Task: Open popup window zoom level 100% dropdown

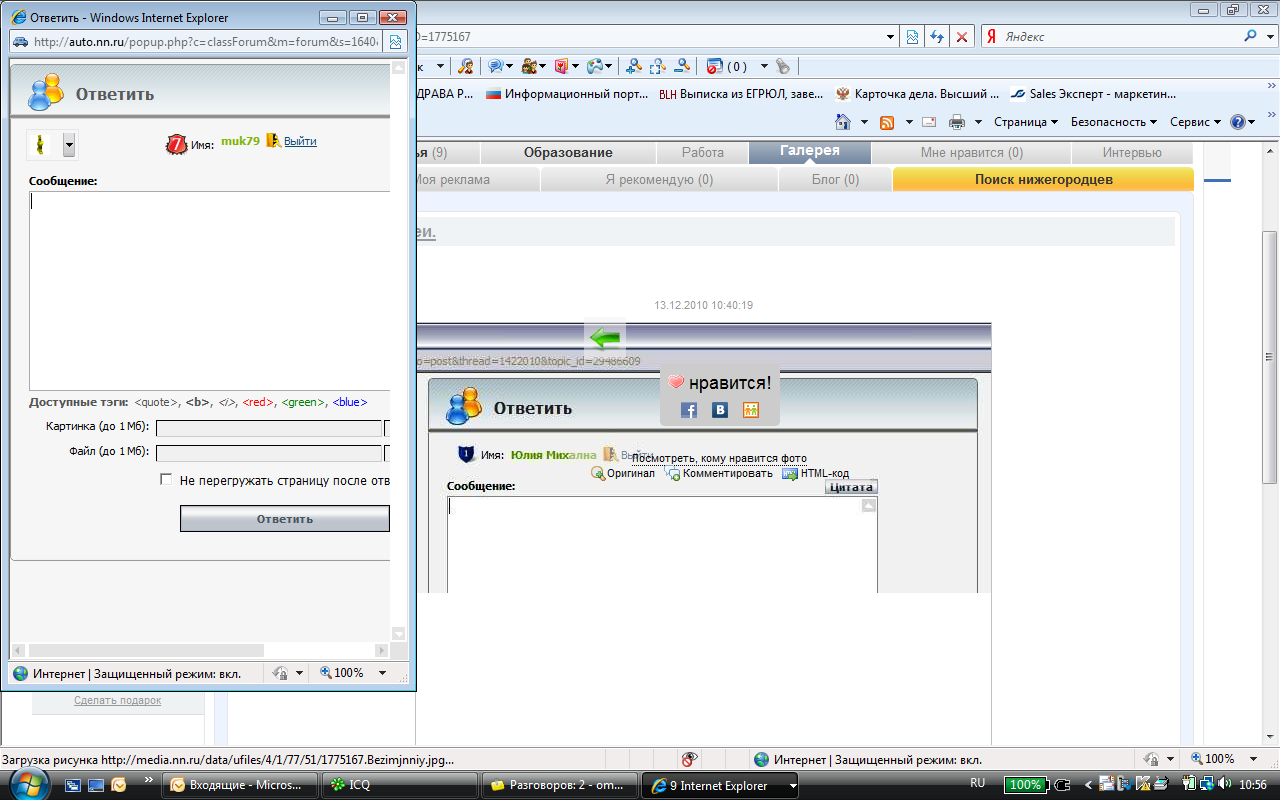Action: click(x=383, y=673)
